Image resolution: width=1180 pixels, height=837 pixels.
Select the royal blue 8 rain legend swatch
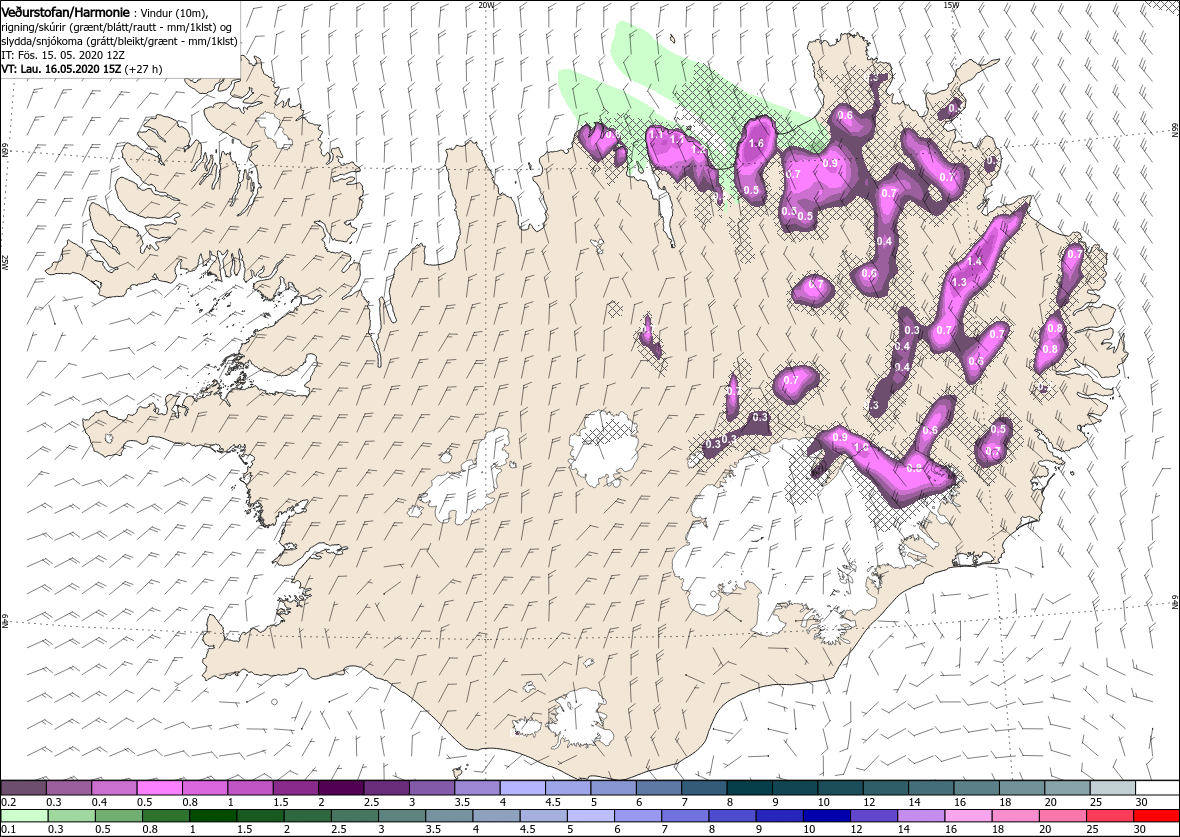click(731, 816)
